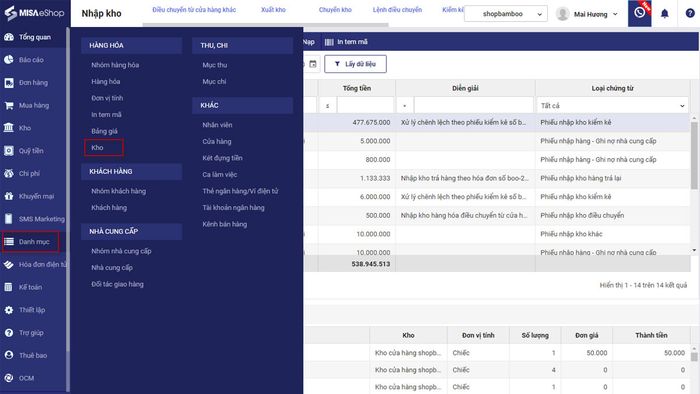Open the call history phone-clock icon
The height and width of the screenshot is (394, 700).
pos(639,13)
